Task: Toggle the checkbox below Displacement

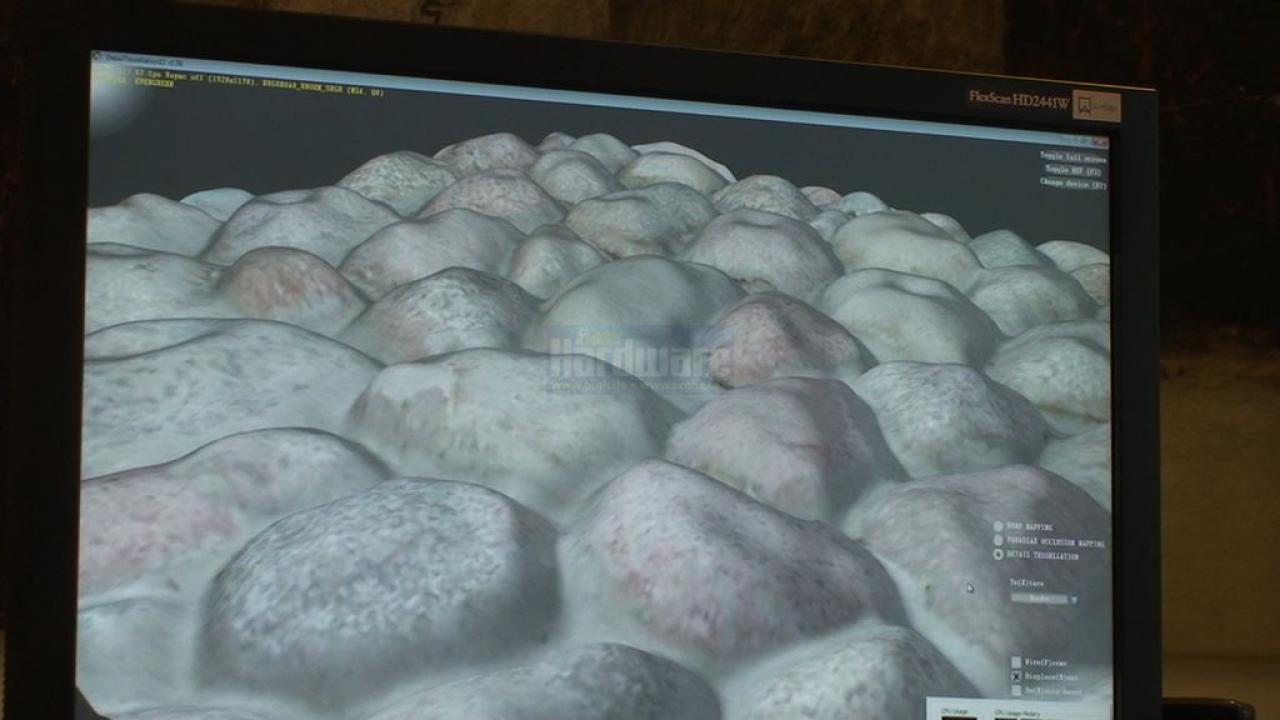Action: (1016, 691)
